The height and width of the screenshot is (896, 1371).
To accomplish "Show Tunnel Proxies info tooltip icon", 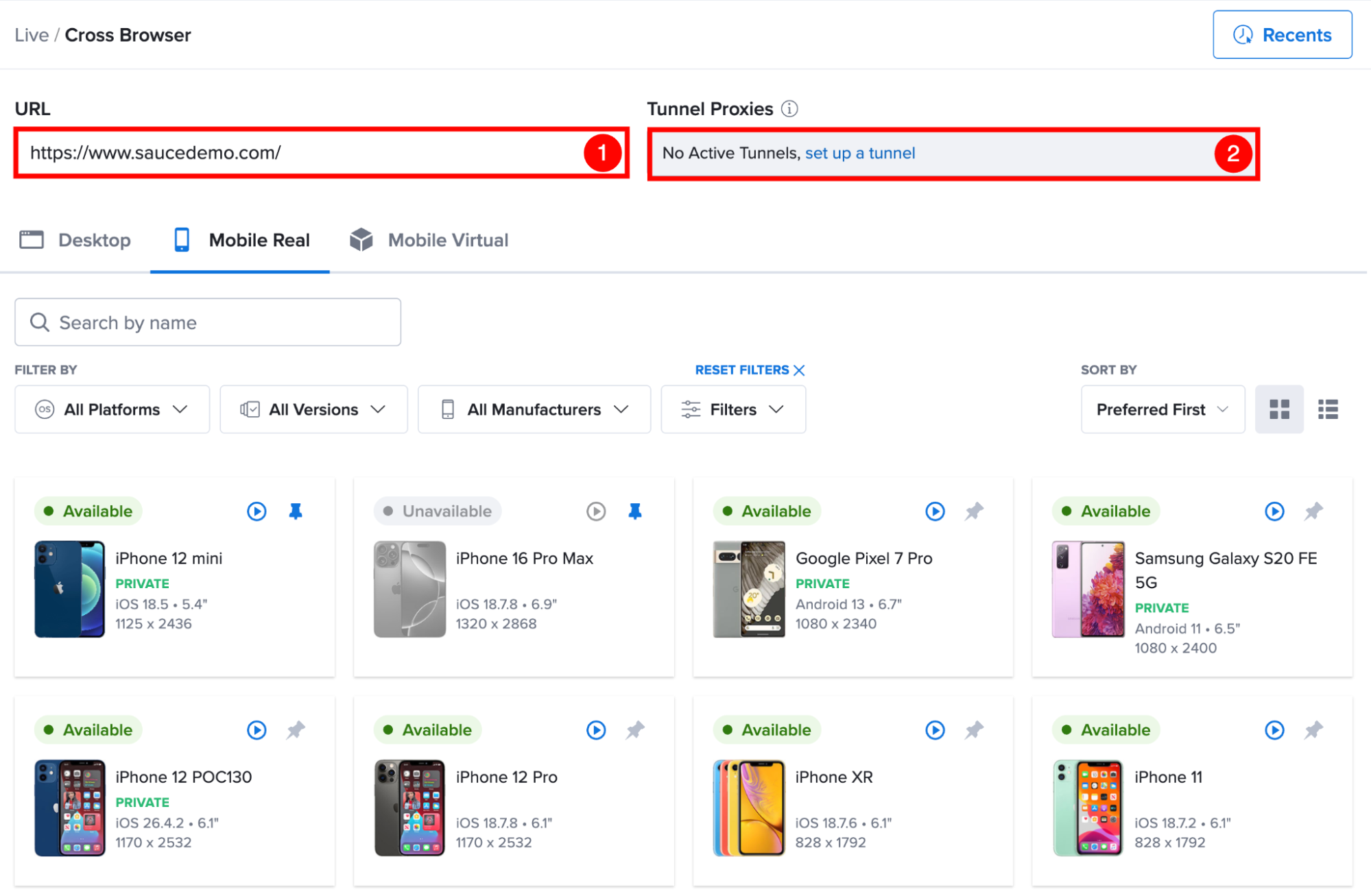I will pyautogui.click(x=789, y=109).
